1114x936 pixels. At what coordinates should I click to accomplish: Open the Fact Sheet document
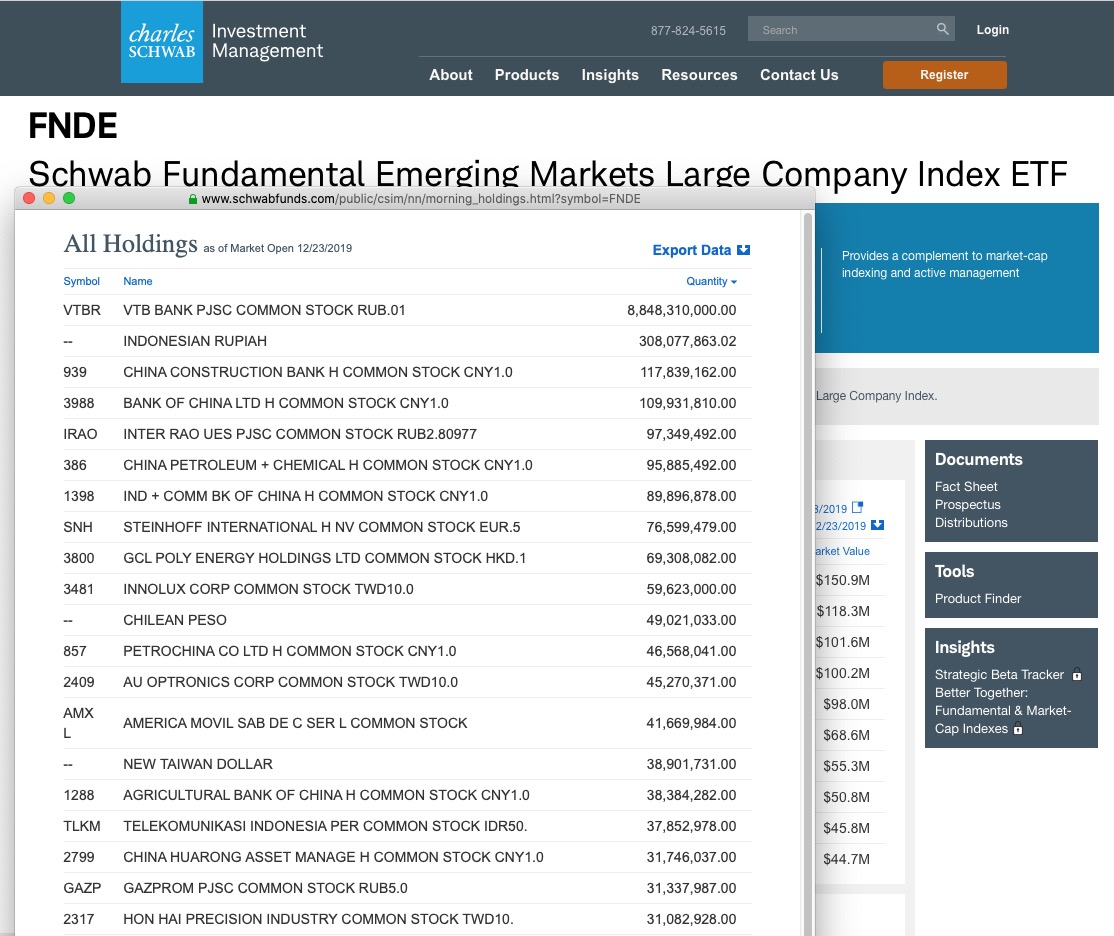[x=966, y=487]
